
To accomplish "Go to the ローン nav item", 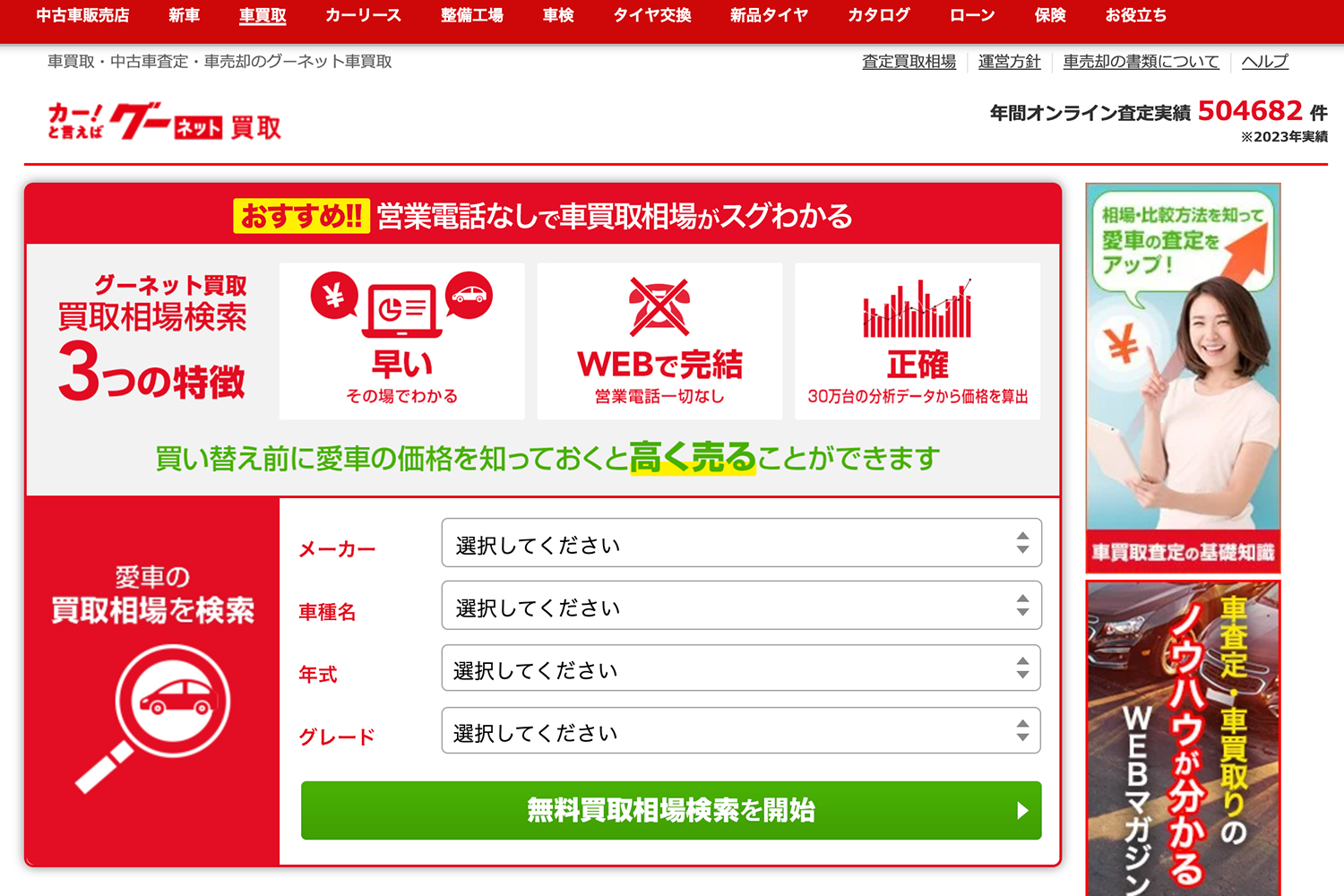I will pos(972,15).
